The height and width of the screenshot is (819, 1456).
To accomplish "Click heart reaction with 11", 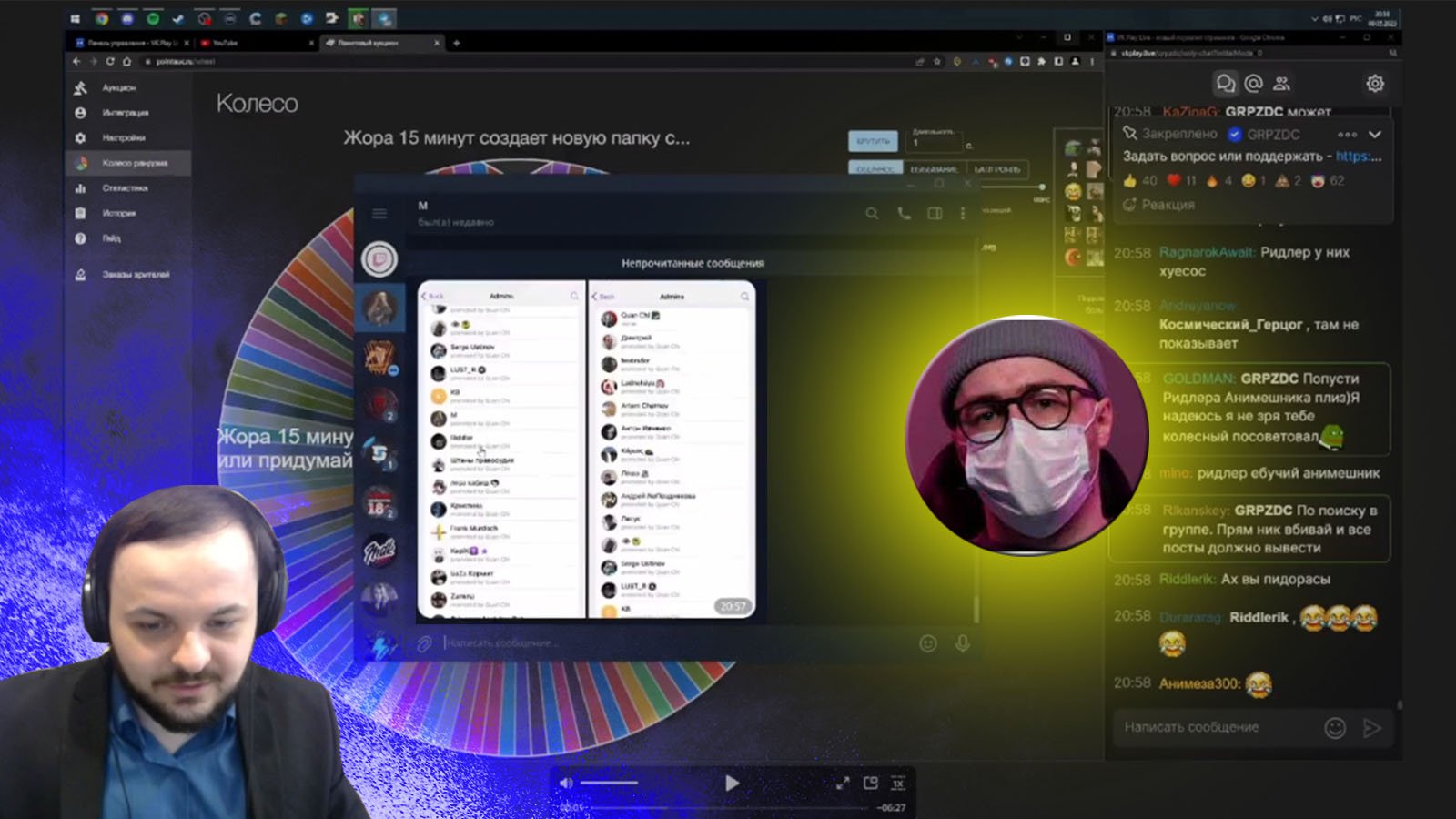I will (1181, 181).
